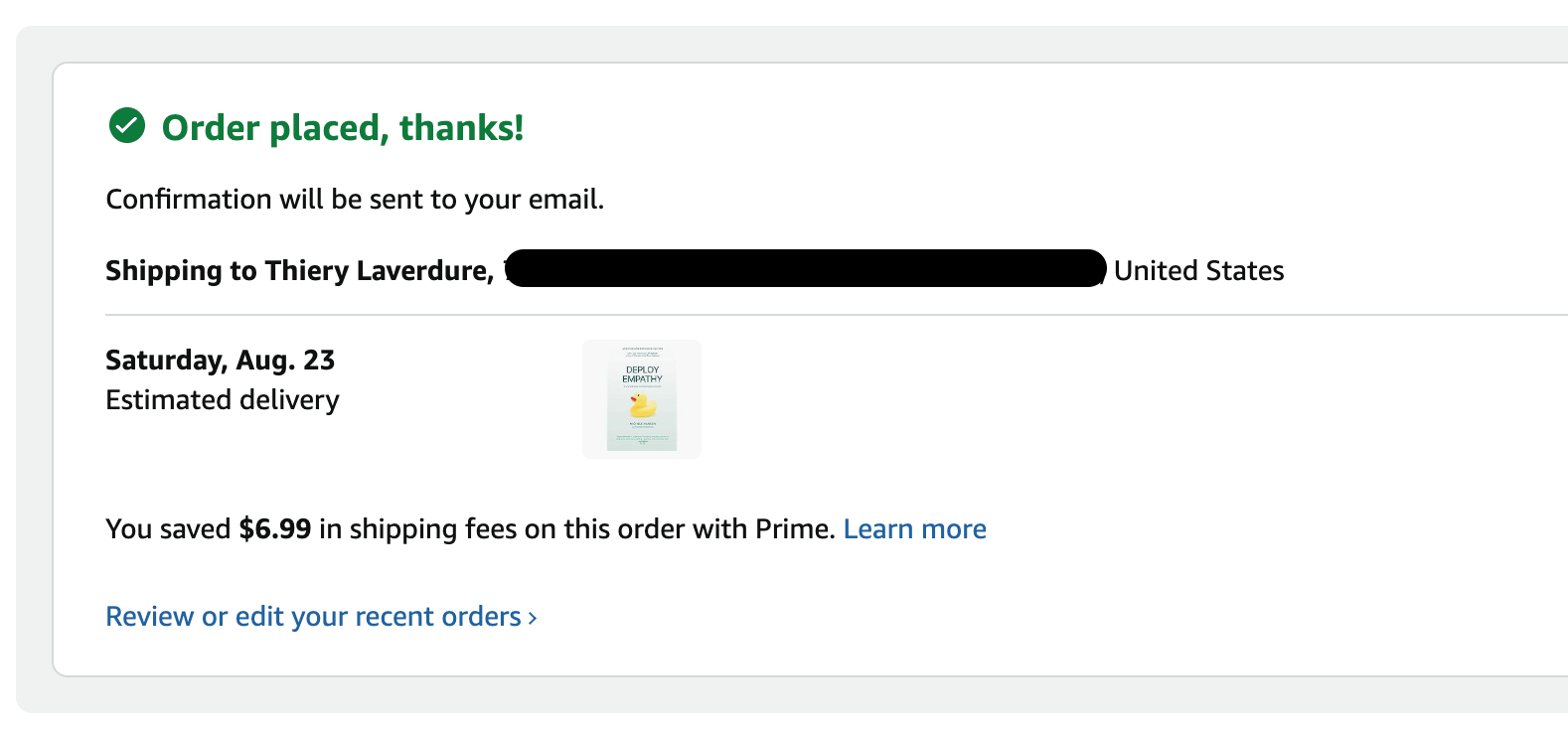
Task: Click the green checkmark icon
Action: [127, 126]
